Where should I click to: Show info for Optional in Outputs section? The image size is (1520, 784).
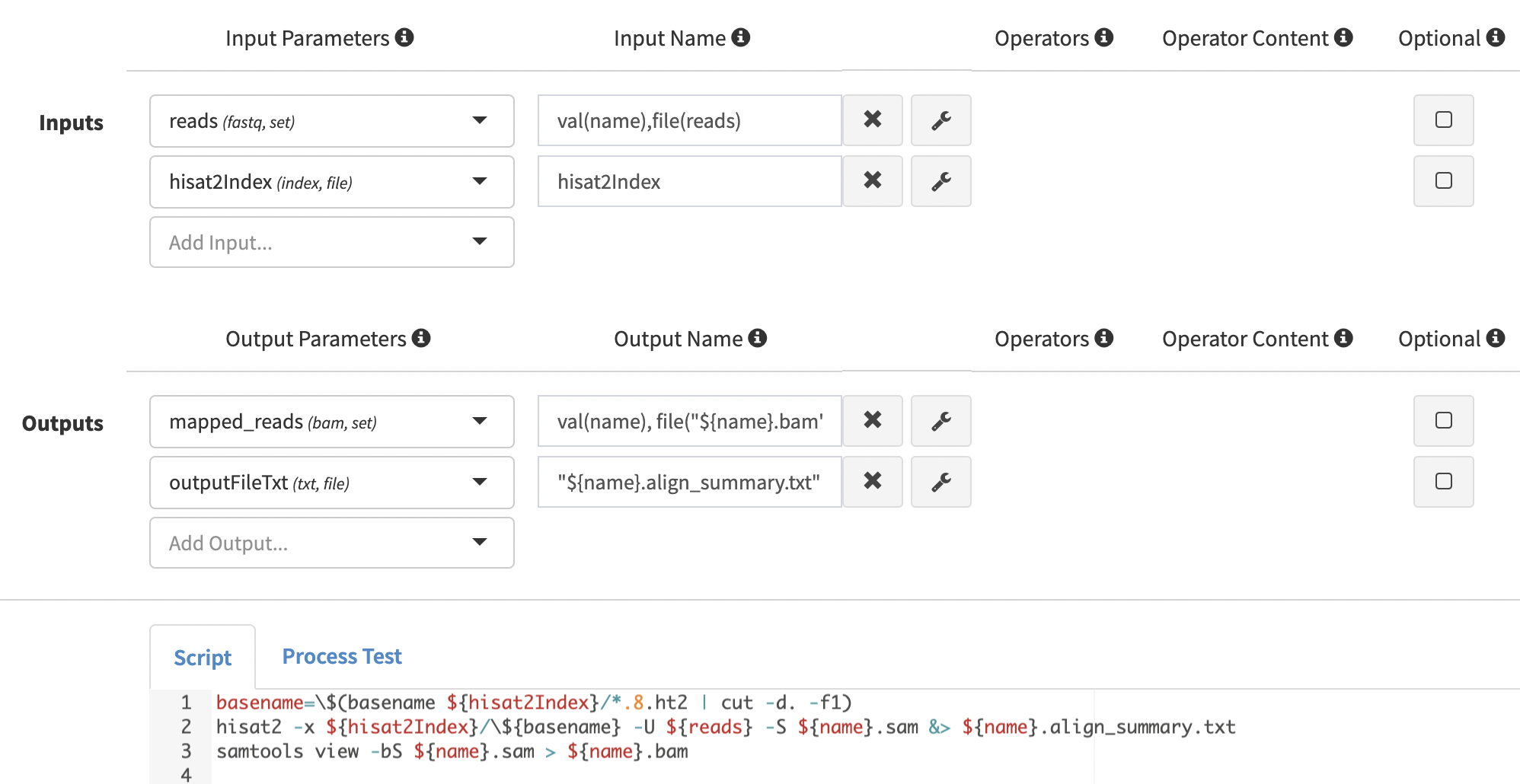point(1496,338)
